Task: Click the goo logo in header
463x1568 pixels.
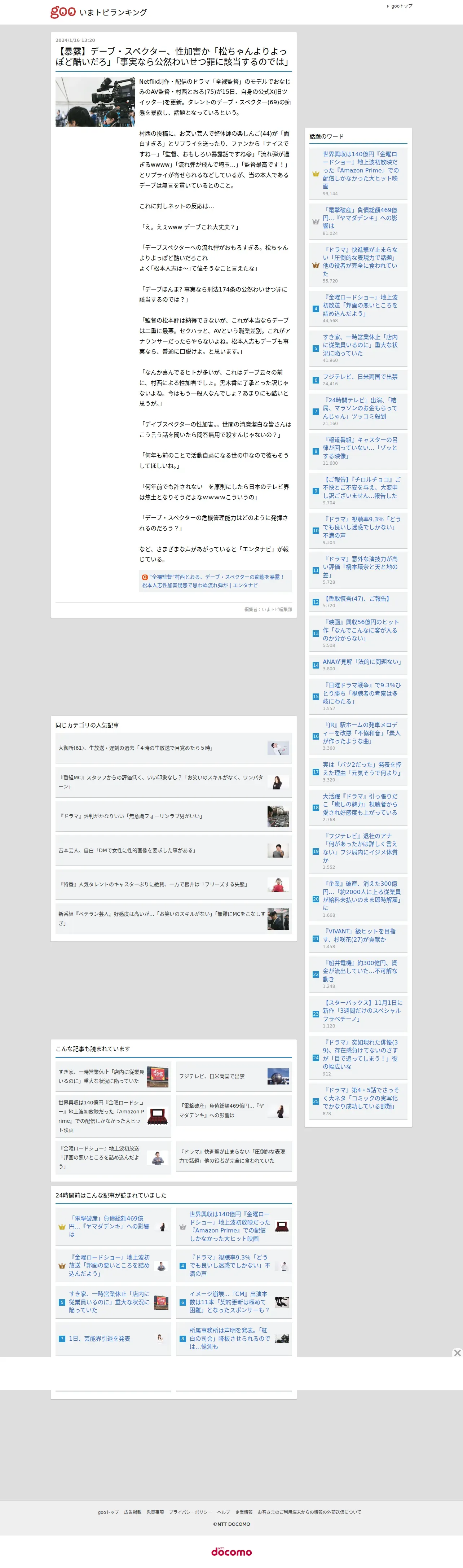Action: pyautogui.click(x=63, y=12)
